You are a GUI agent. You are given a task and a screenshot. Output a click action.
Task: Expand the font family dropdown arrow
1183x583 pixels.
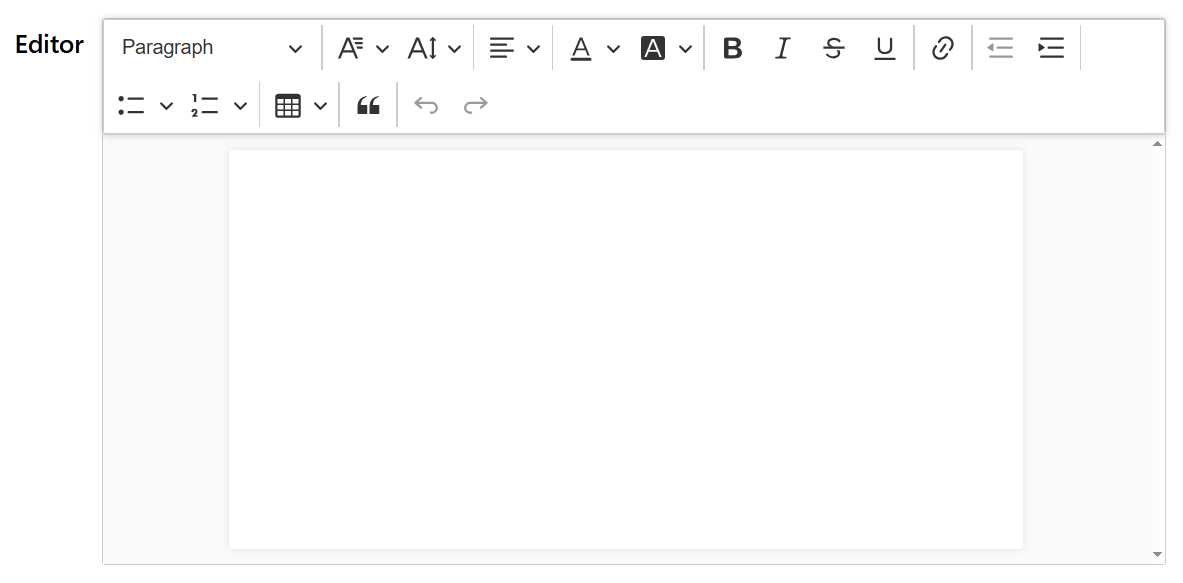tap(382, 49)
